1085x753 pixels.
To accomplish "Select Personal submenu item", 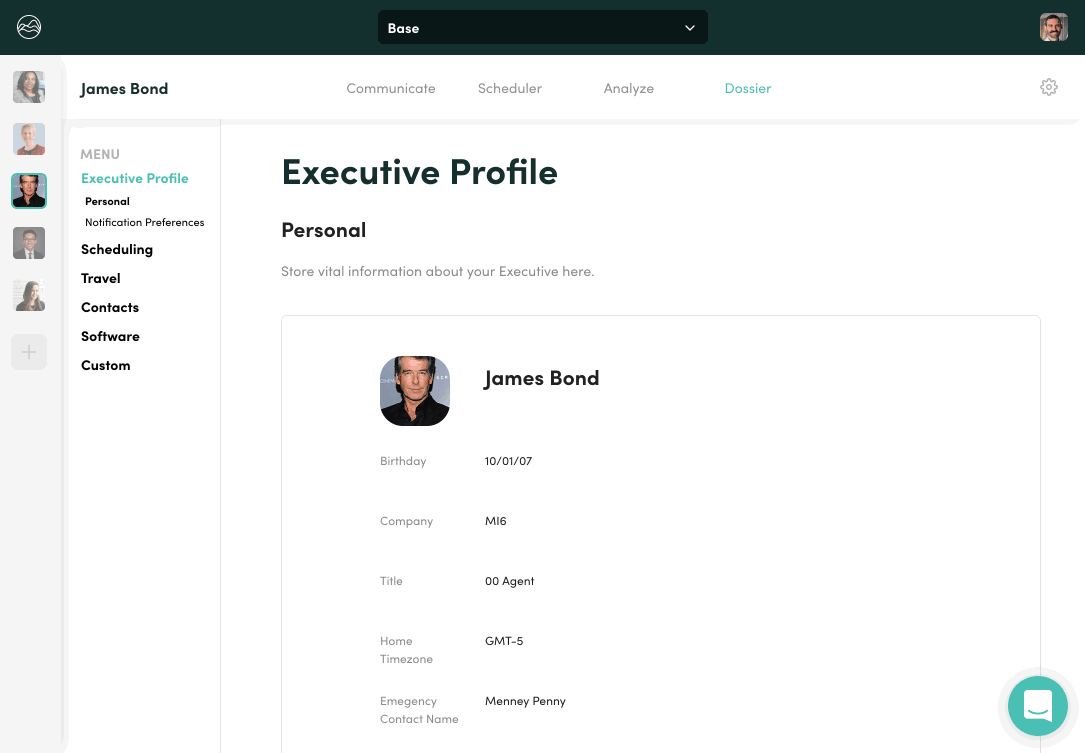I will [x=107, y=201].
